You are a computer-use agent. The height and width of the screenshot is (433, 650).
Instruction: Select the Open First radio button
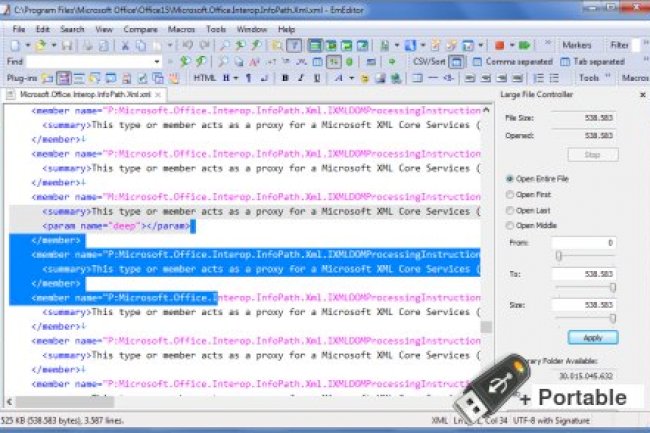tap(510, 194)
